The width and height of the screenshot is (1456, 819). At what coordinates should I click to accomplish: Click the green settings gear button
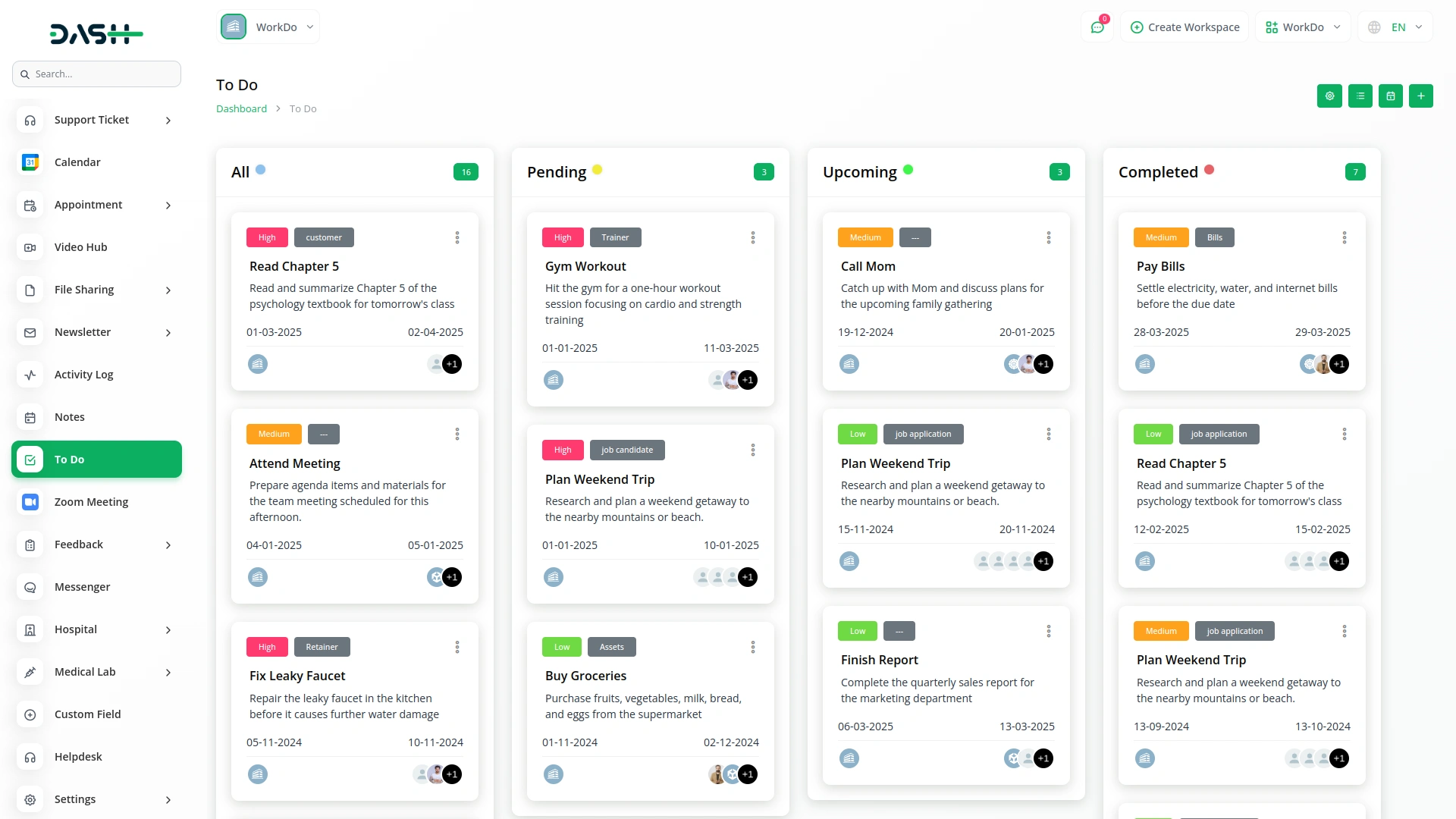click(x=1329, y=96)
